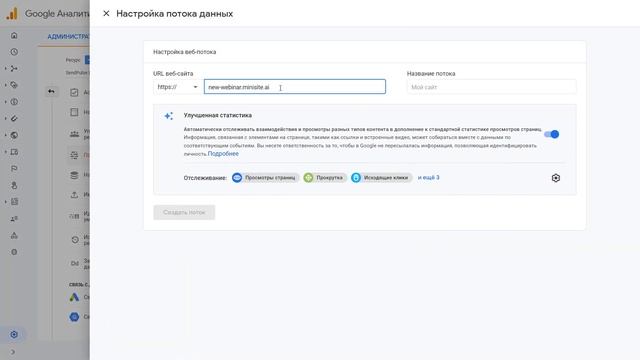Open the data import upload icon

coord(74,195)
